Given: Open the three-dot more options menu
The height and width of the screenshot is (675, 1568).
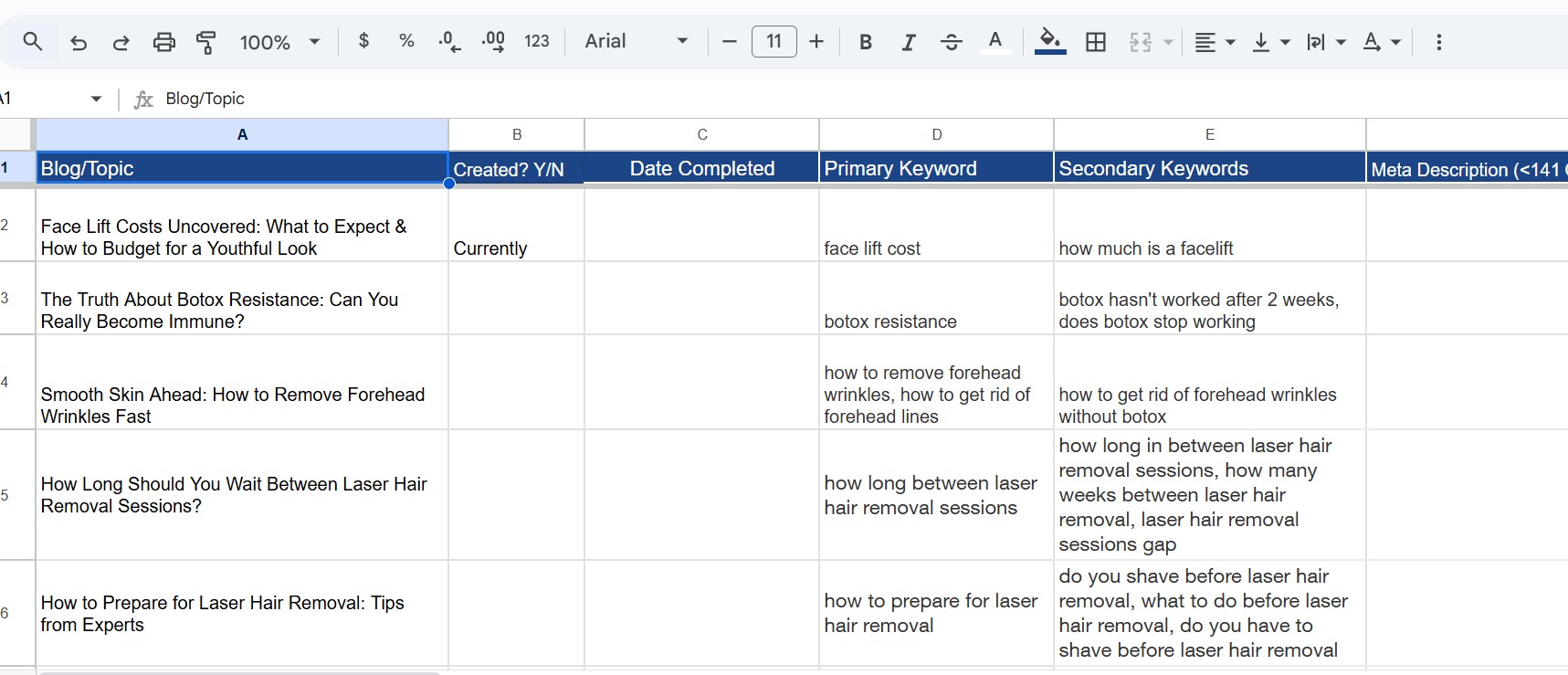Looking at the screenshot, I should tap(1438, 42).
